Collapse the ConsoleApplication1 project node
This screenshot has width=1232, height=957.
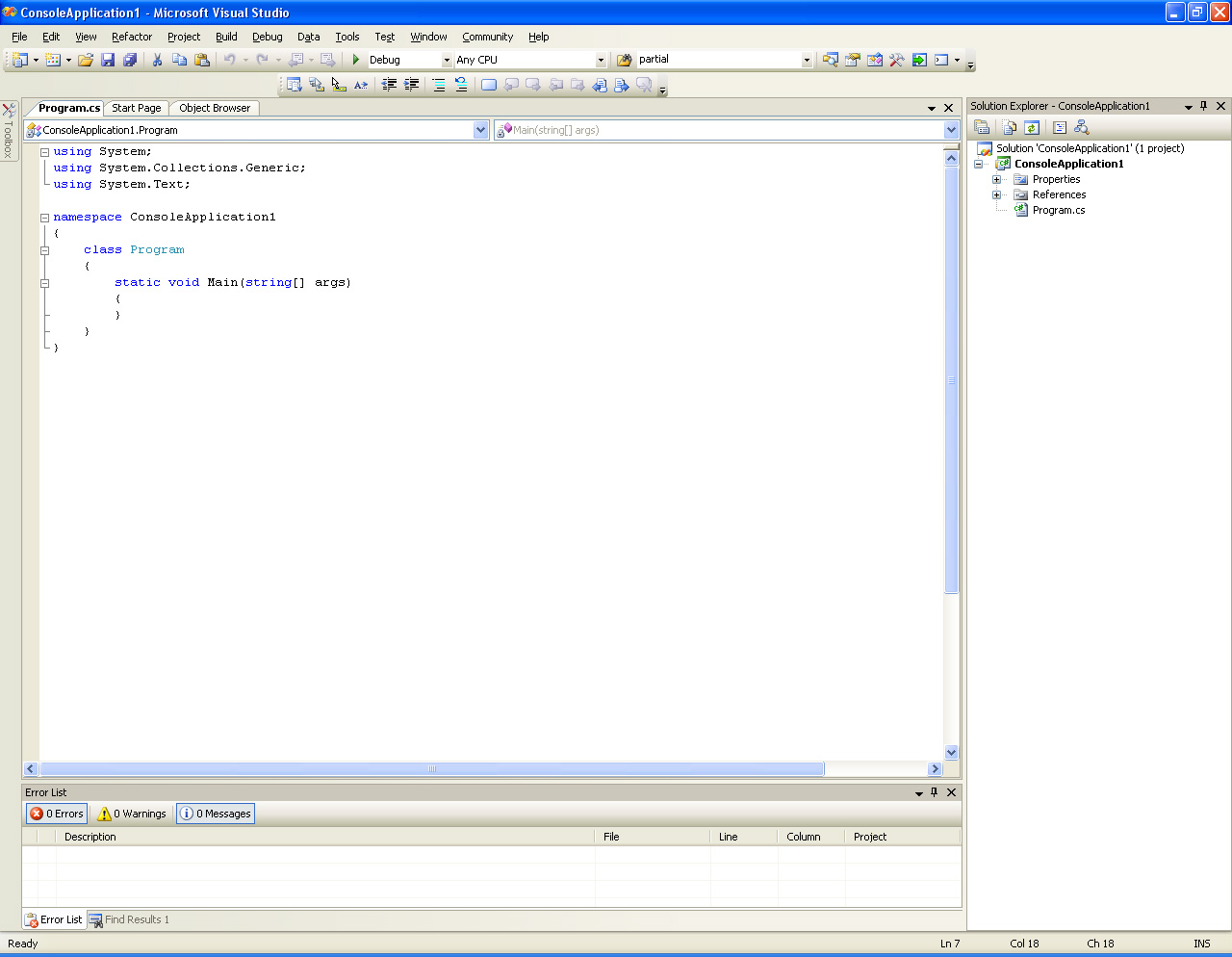pyautogui.click(x=978, y=165)
